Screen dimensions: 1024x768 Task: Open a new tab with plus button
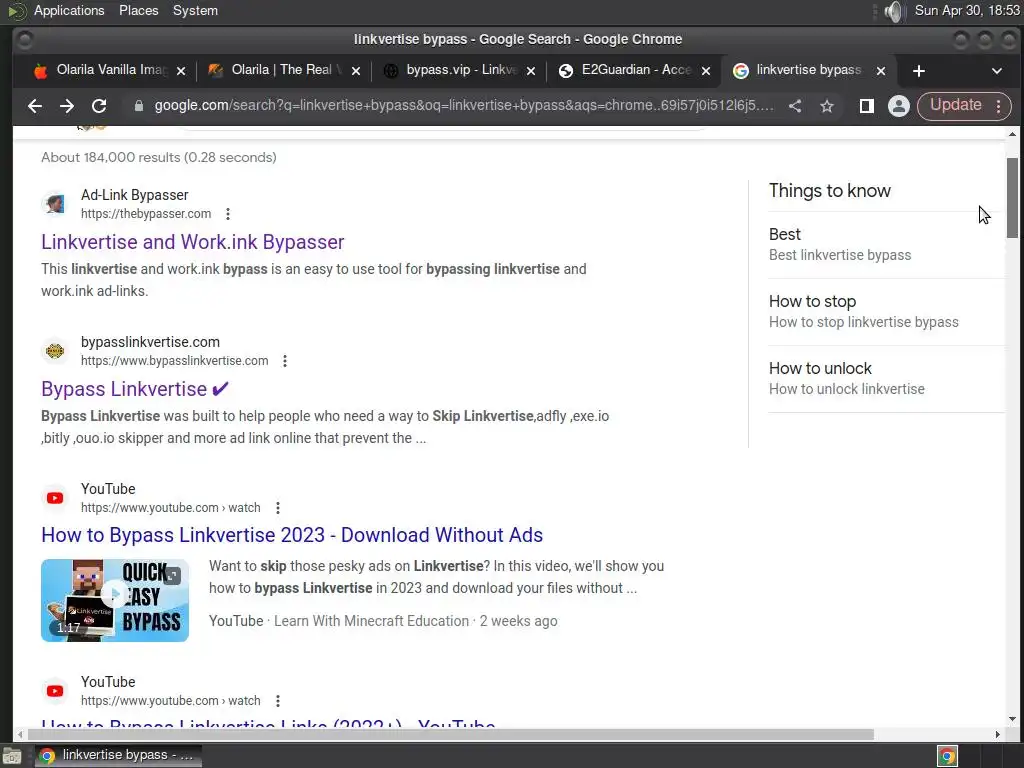pos(918,71)
